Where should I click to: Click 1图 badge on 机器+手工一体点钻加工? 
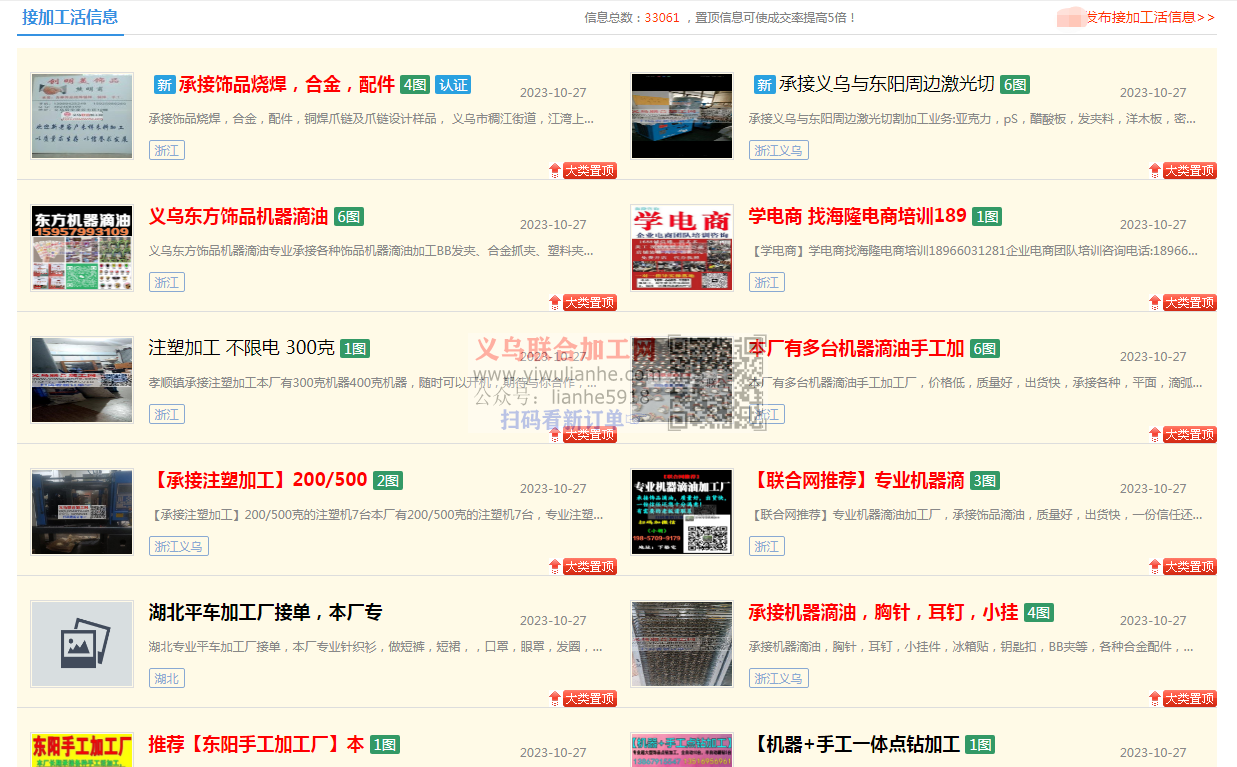pos(980,745)
